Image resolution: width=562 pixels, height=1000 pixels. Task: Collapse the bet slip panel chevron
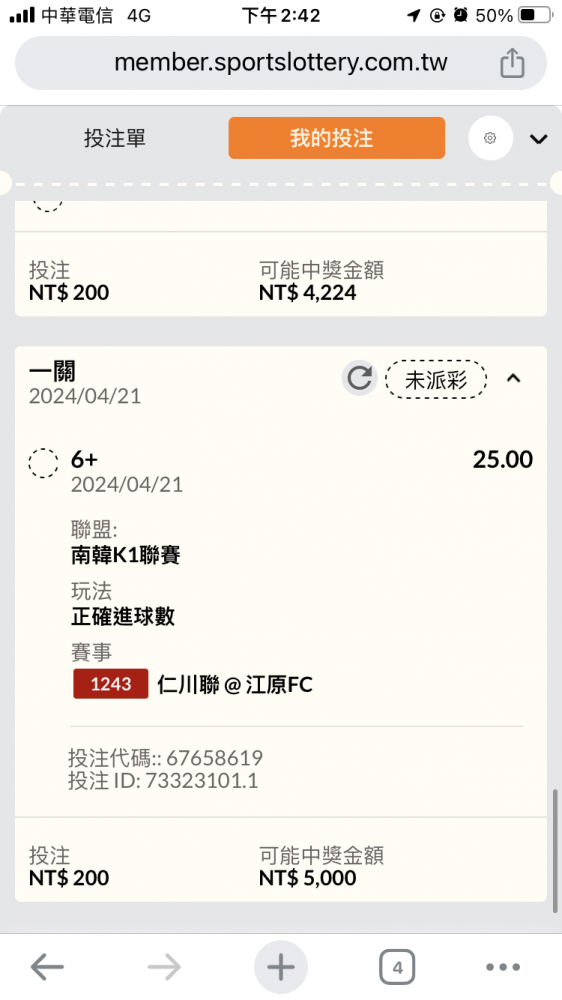(538, 138)
